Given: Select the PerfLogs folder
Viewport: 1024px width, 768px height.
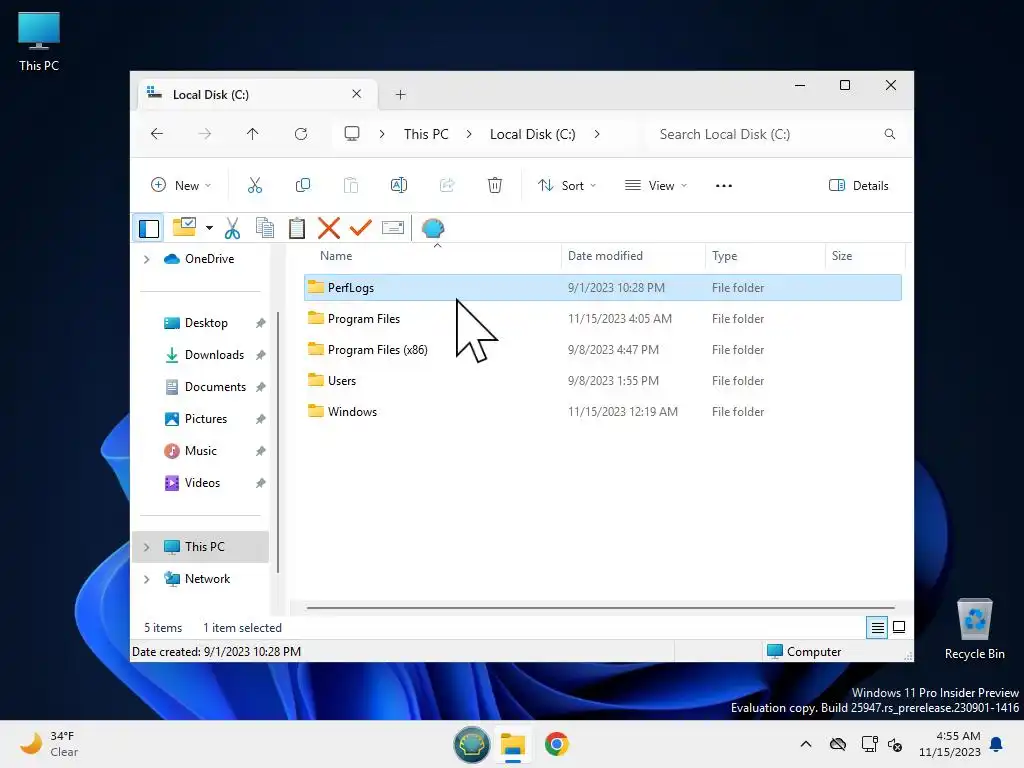Looking at the screenshot, I should tap(602, 287).
